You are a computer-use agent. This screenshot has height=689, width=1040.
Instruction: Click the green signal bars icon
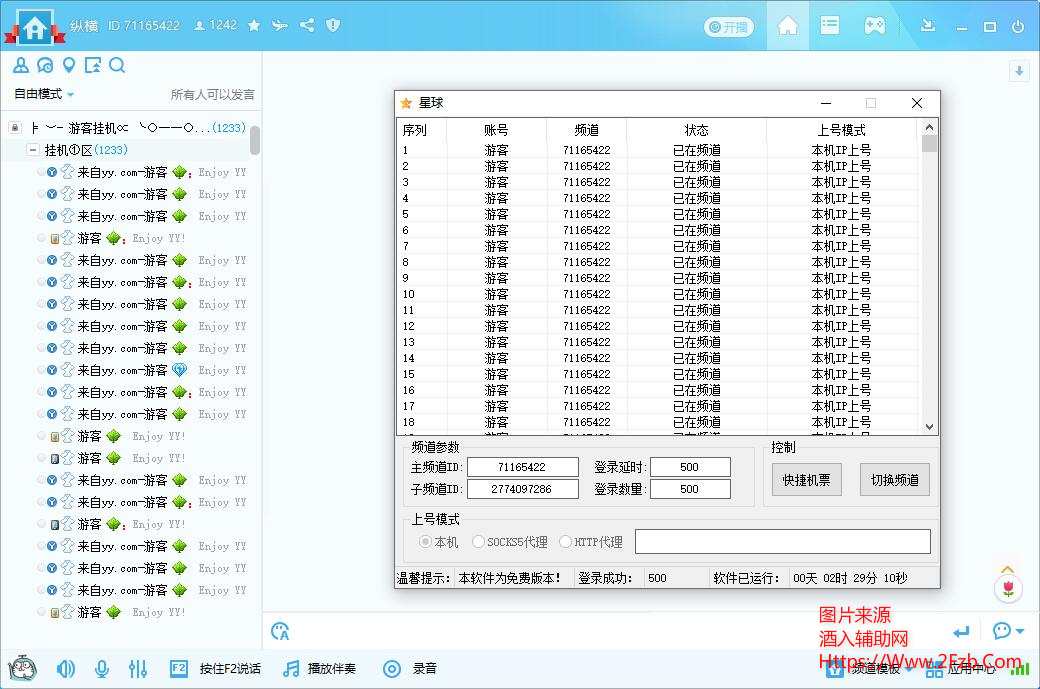(x=1019, y=670)
